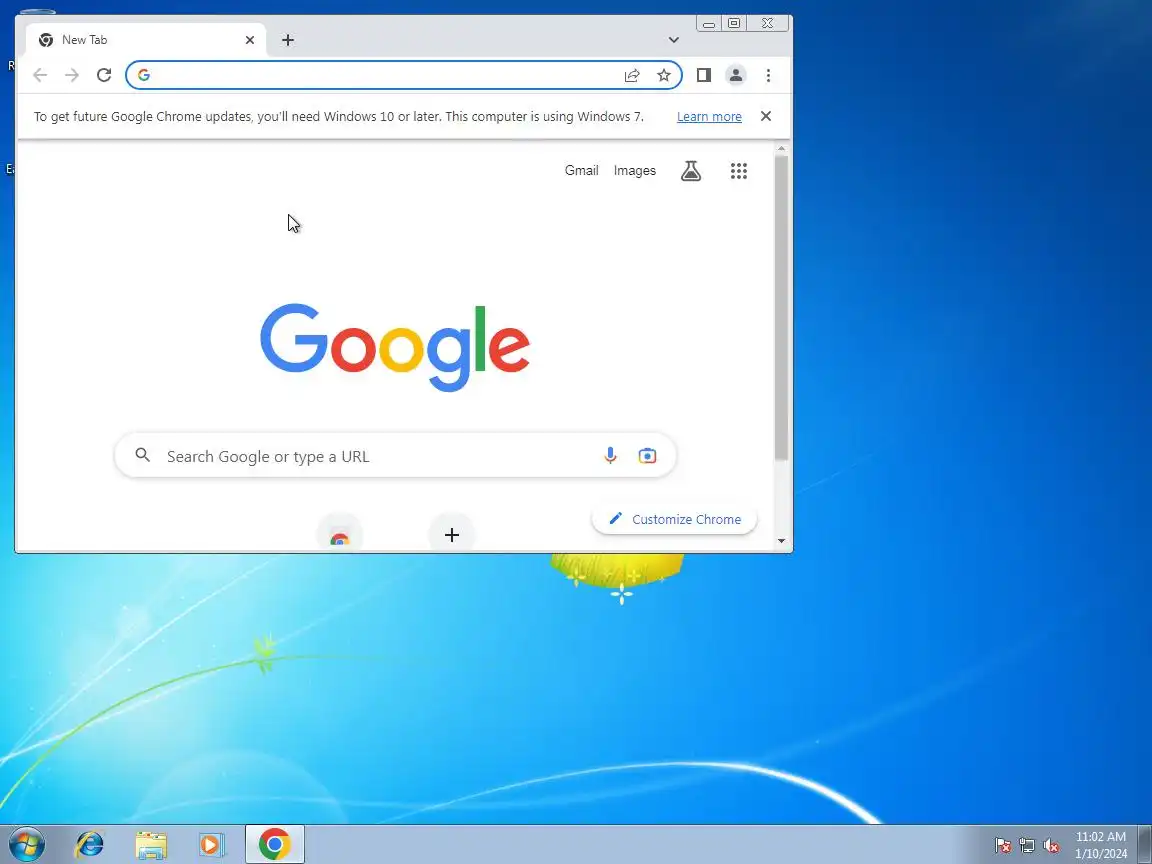This screenshot has height=864, width=1152.
Task: Click the magnifier icon in search box
Action: point(143,456)
